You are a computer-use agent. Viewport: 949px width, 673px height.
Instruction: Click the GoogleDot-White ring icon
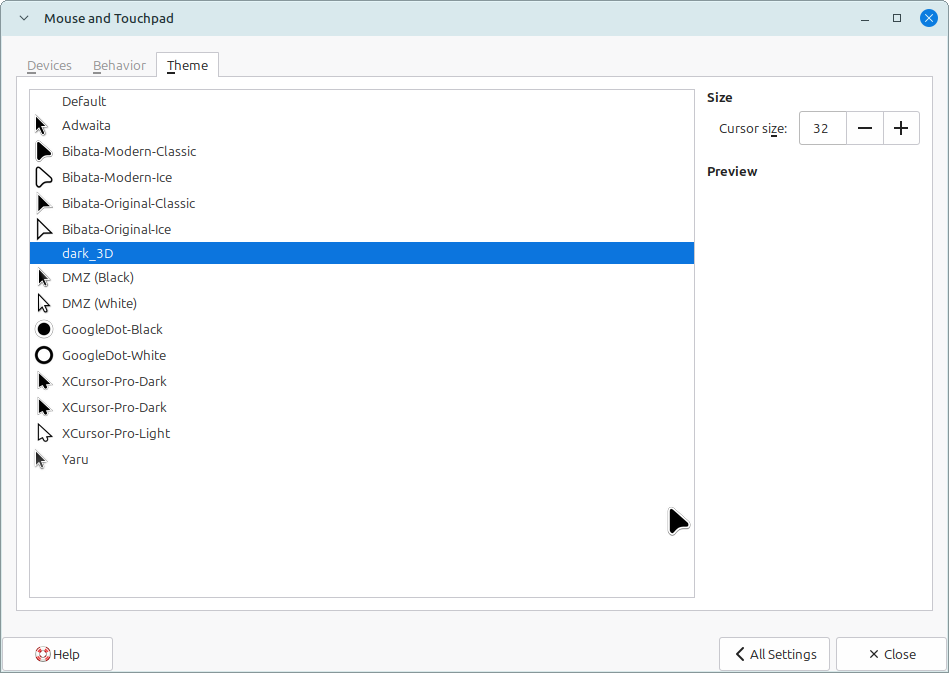click(44, 355)
